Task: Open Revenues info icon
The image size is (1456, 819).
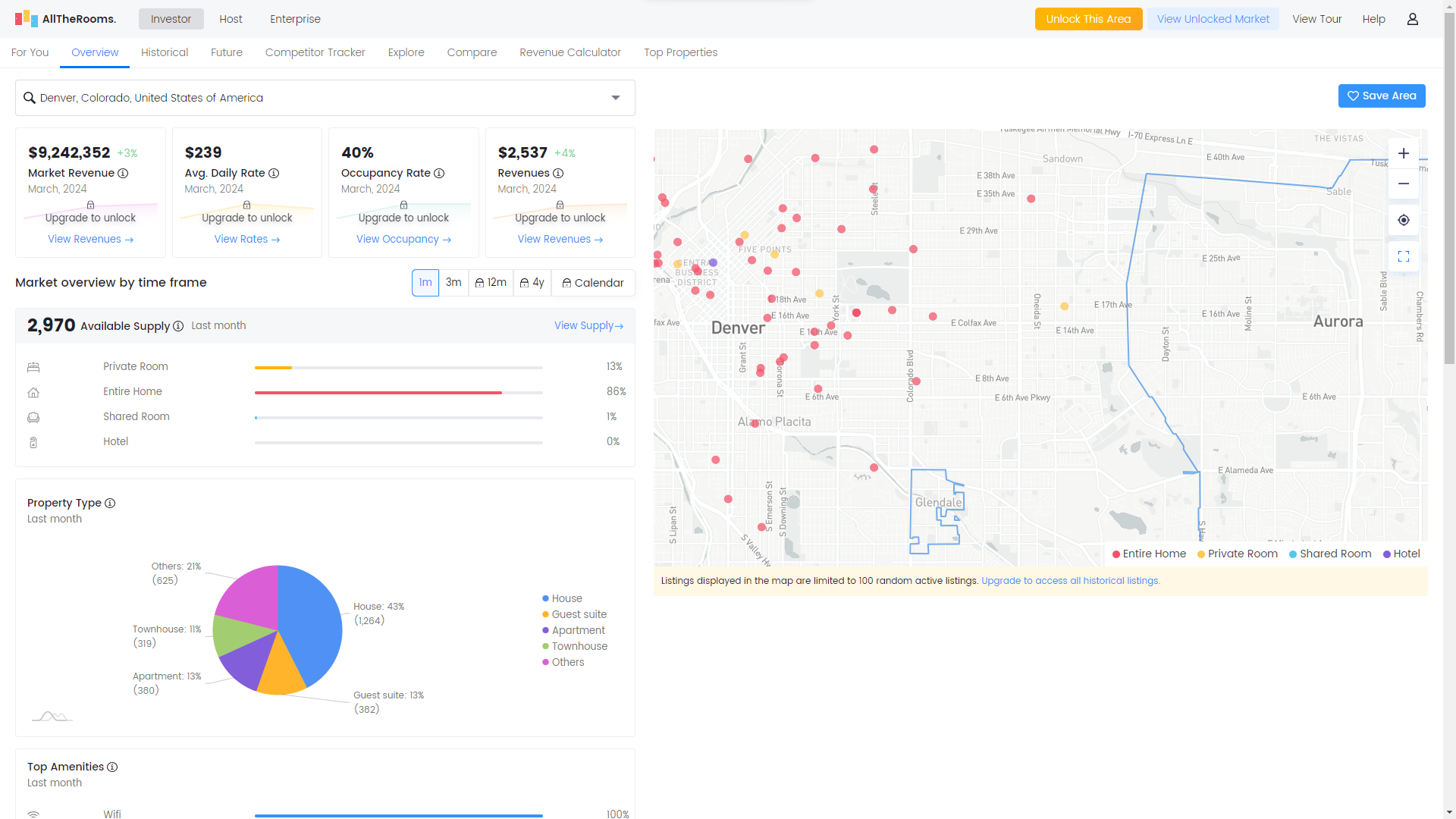Action: (x=558, y=173)
